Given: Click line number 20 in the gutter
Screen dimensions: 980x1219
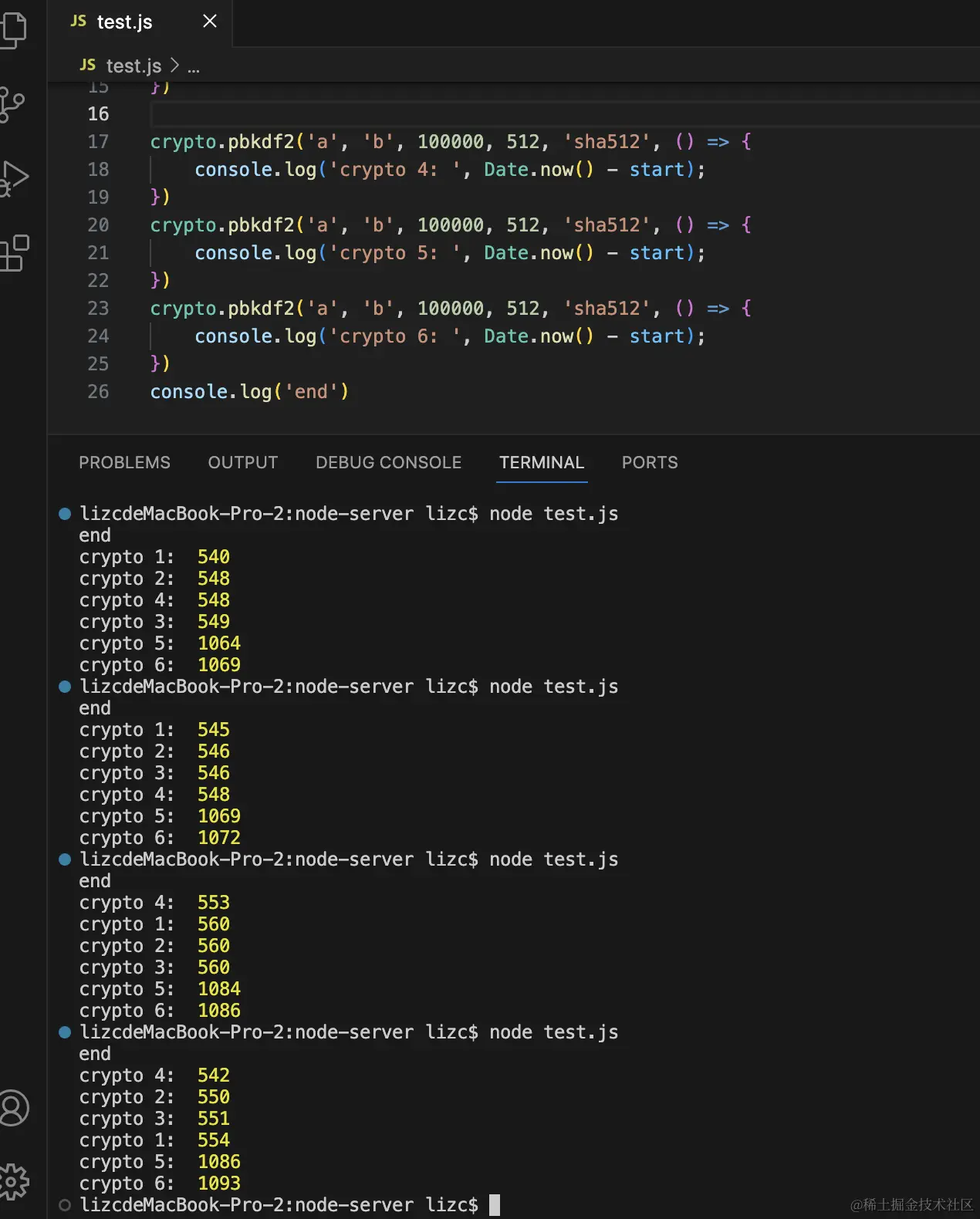Looking at the screenshot, I should [x=98, y=225].
